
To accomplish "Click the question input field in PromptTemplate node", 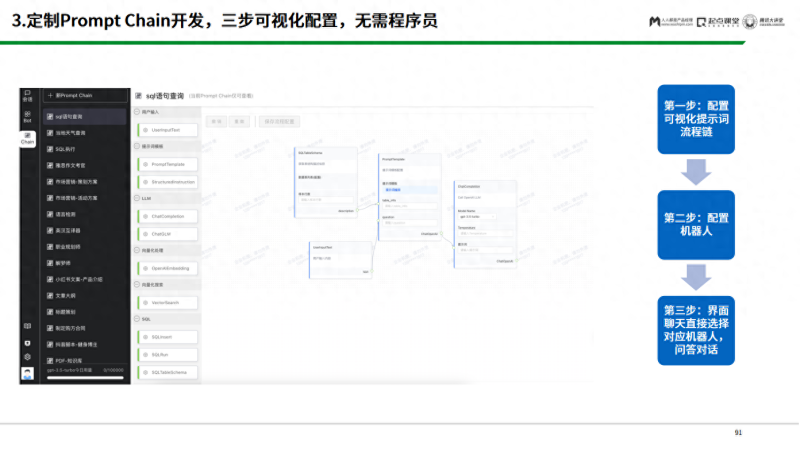I will [x=408, y=221].
